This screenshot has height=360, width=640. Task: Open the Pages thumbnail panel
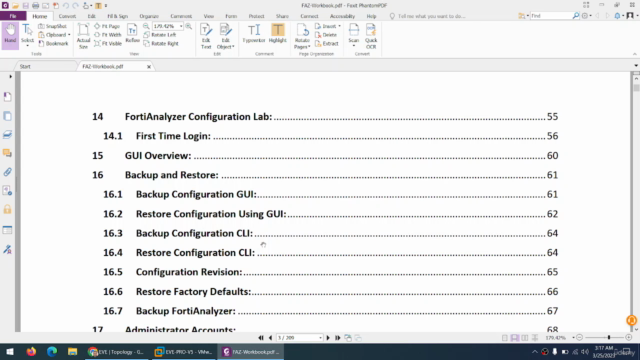7,116
